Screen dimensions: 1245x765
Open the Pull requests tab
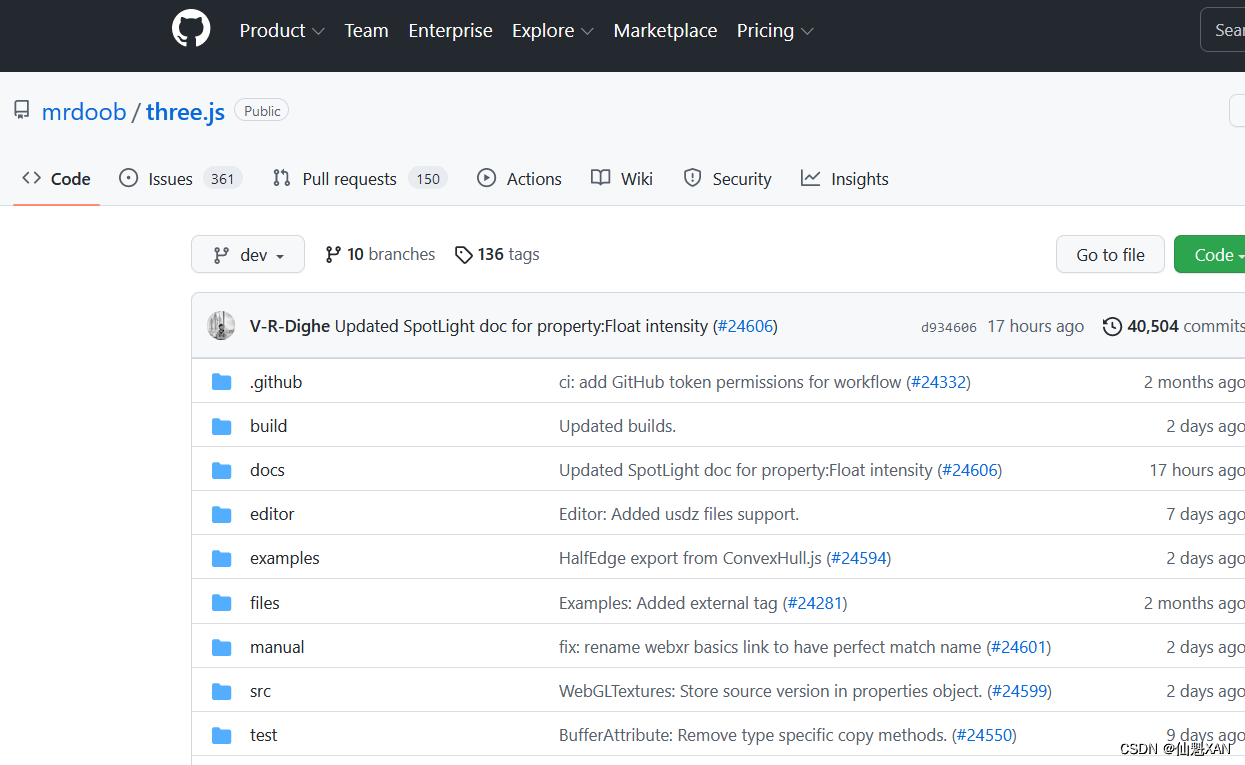[359, 179]
